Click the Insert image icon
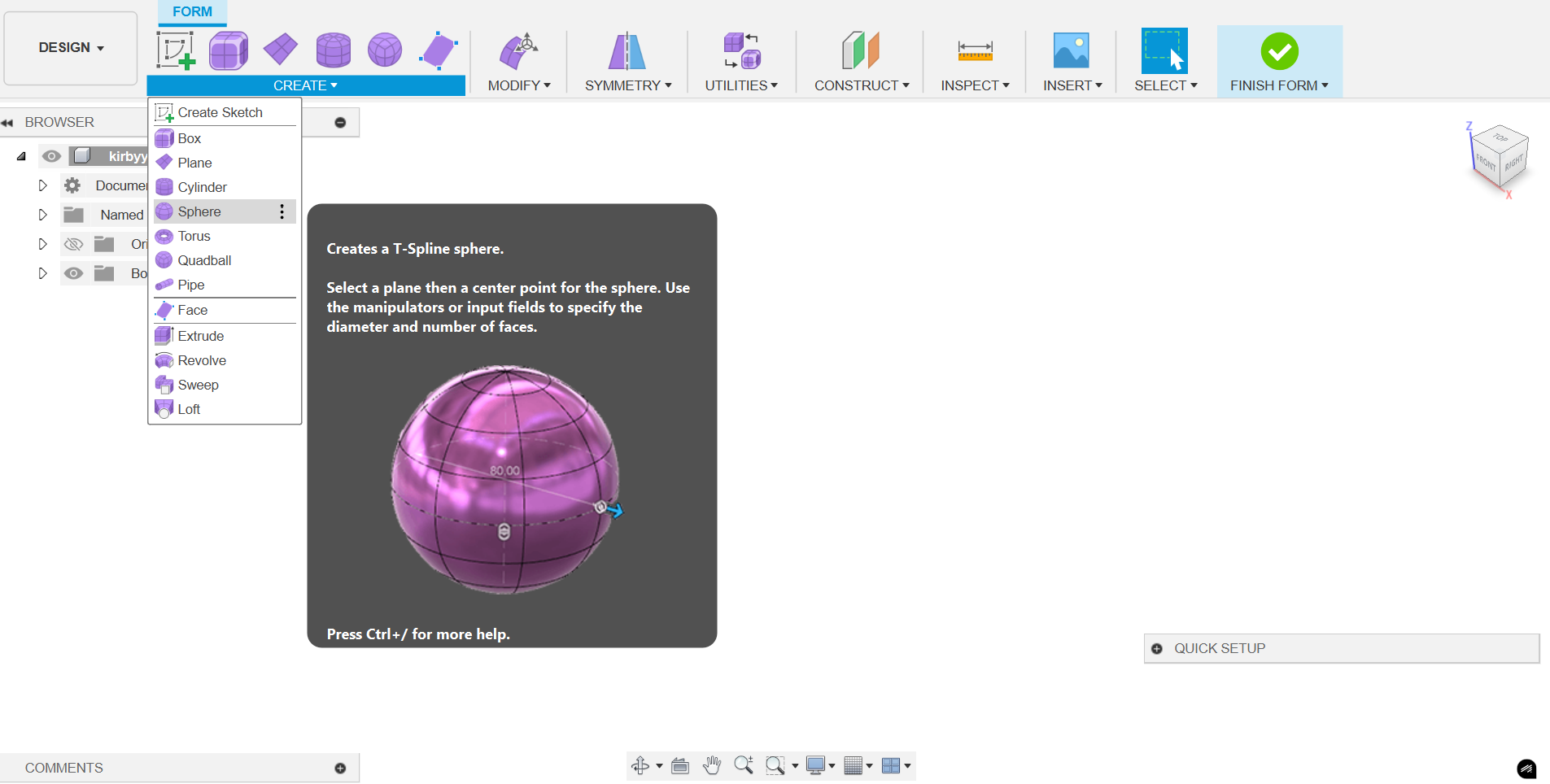 point(1071,50)
